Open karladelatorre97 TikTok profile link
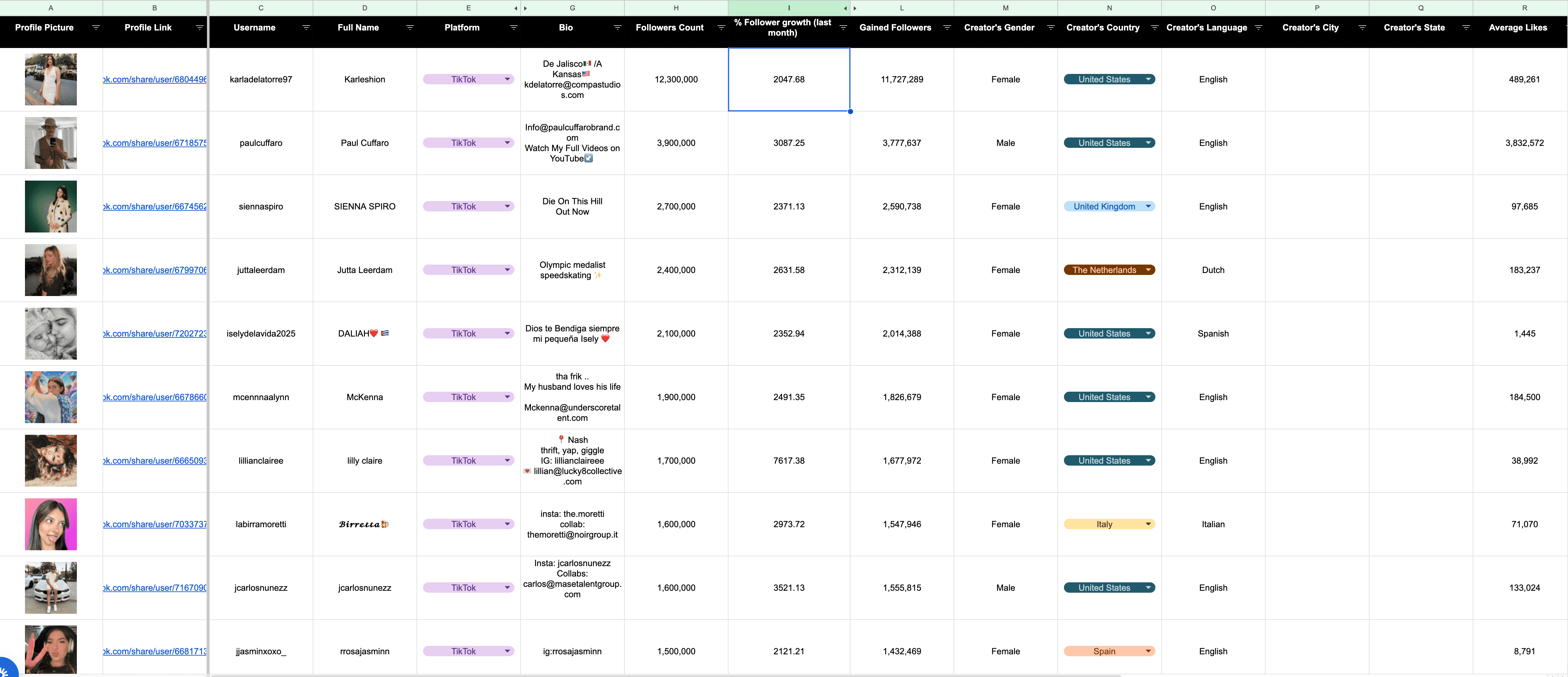Viewport: 1568px width, 677px height. coord(155,80)
